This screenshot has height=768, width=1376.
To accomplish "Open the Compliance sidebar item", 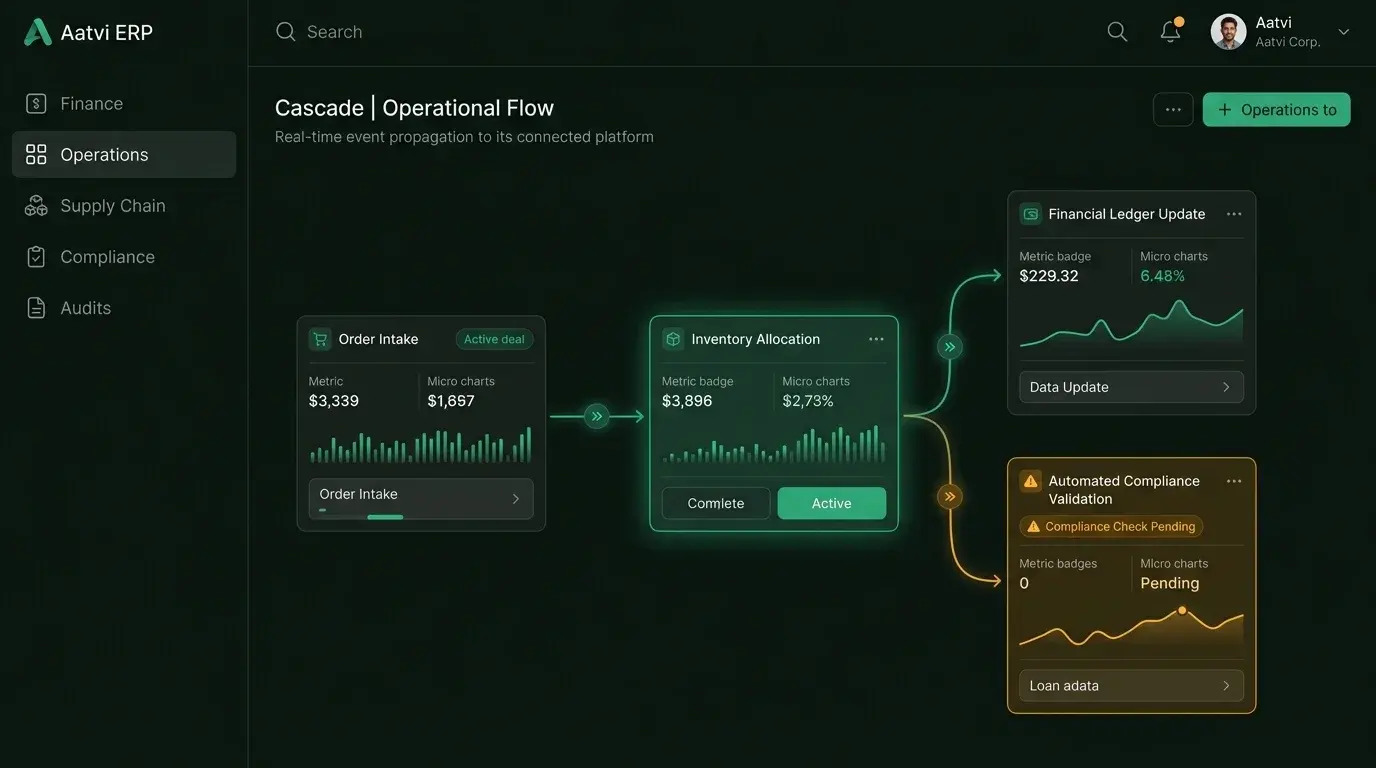I will (124, 257).
